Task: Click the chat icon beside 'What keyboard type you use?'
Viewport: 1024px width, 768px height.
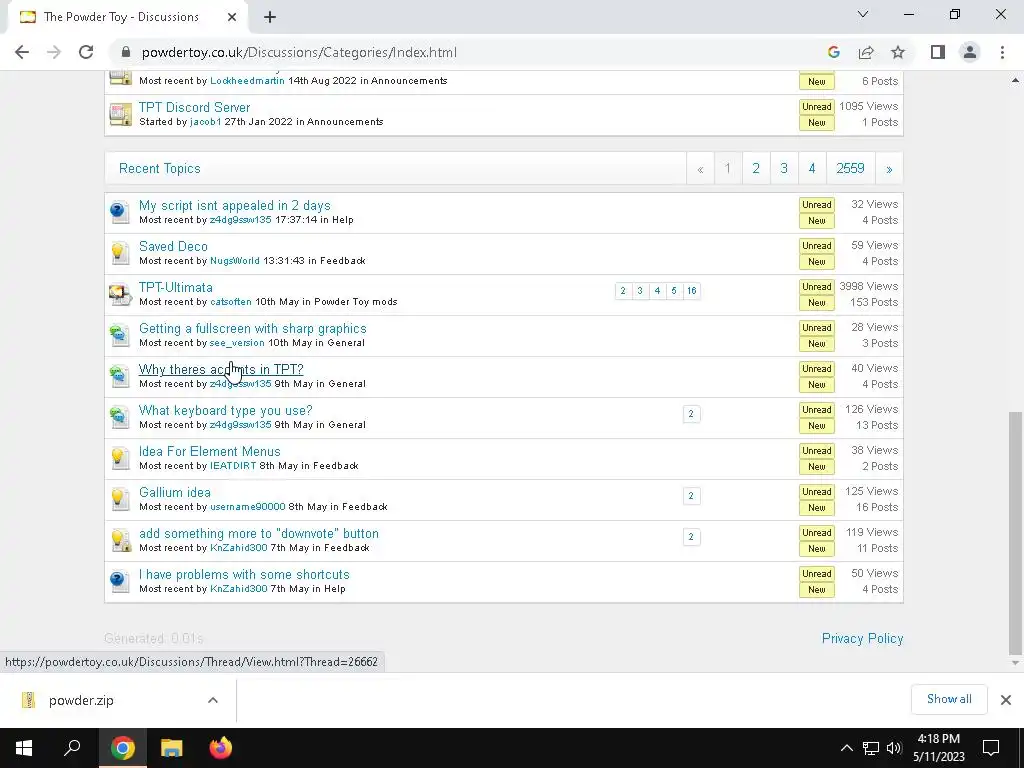Action: pyautogui.click(x=120, y=418)
